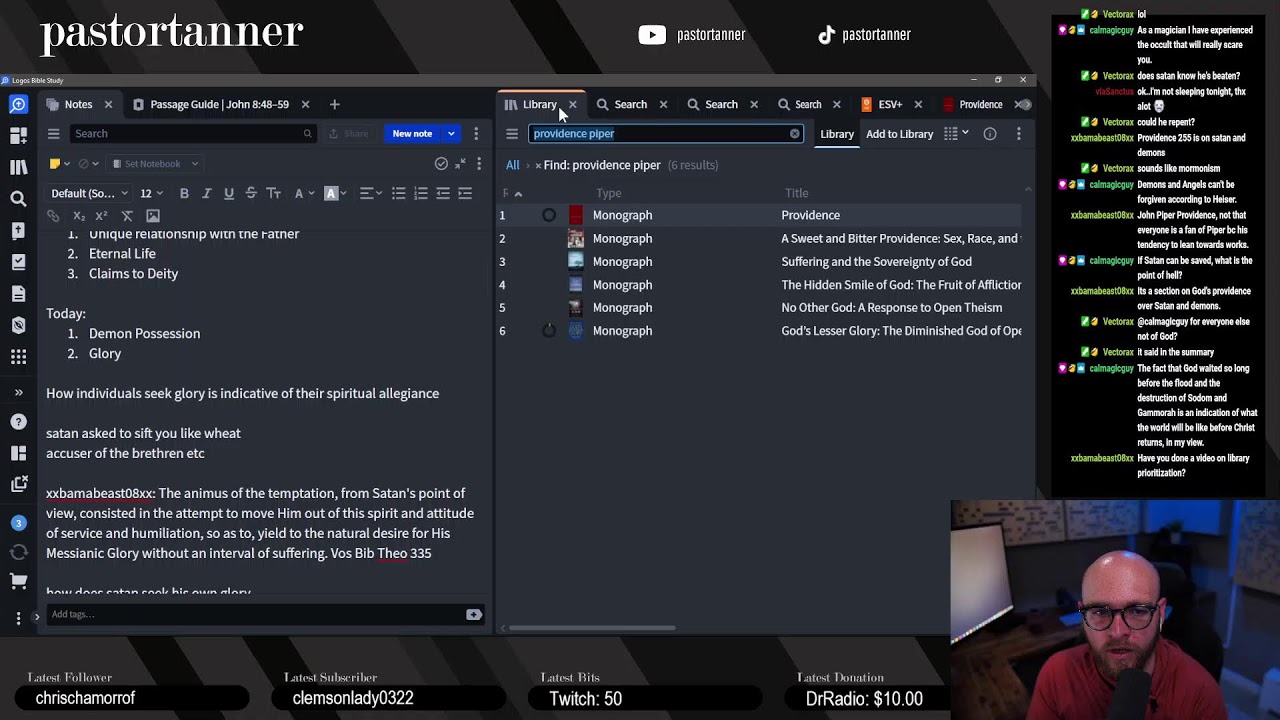Viewport: 1280px width, 720px height.
Task: Toggle small caps text style
Action: coord(273,193)
